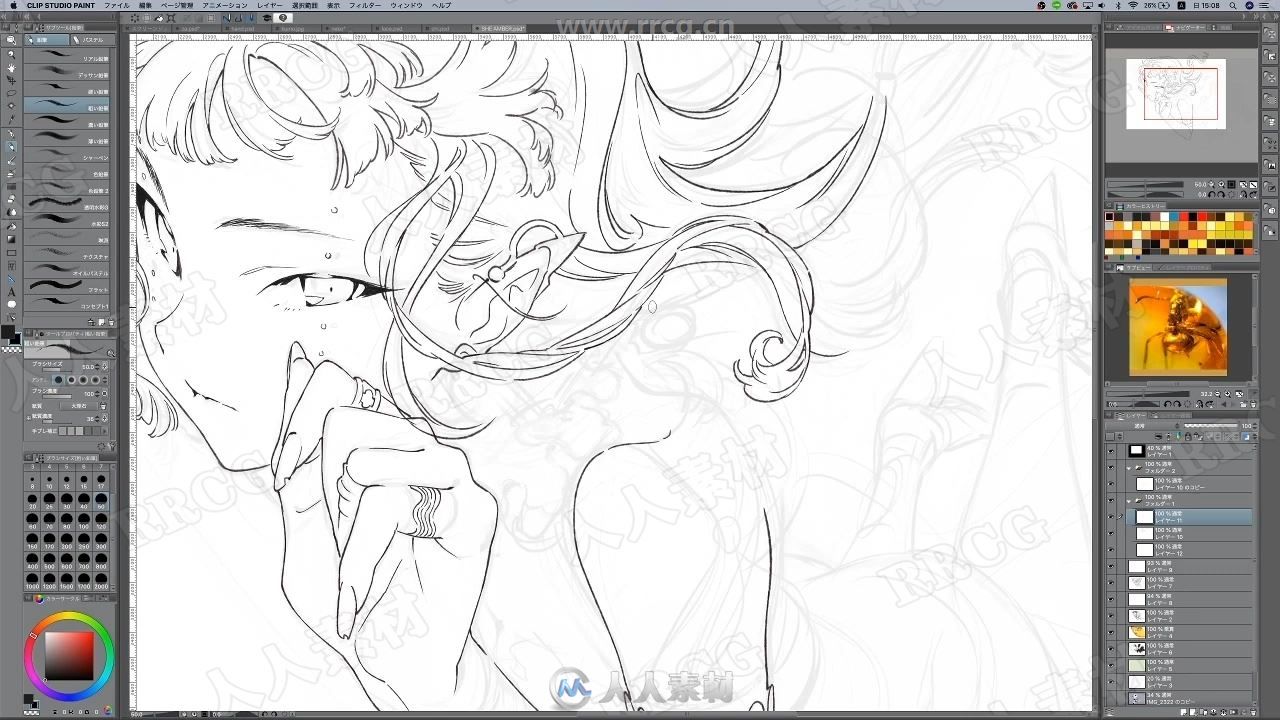Open the ウィンドウ menu
This screenshot has width=1280, height=720.
click(x=406, y=5)
